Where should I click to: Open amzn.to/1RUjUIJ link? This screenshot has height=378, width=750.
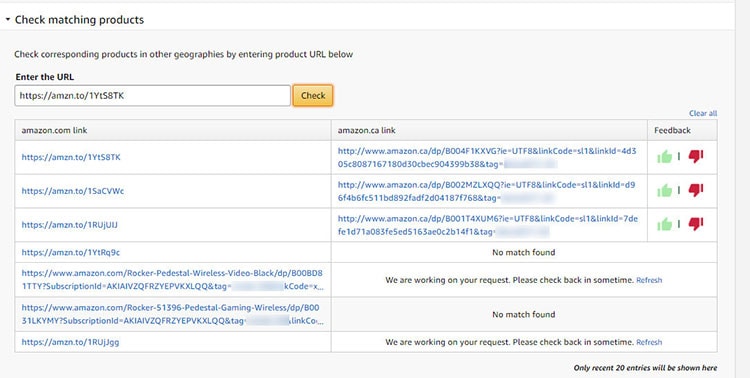point(69,224)
